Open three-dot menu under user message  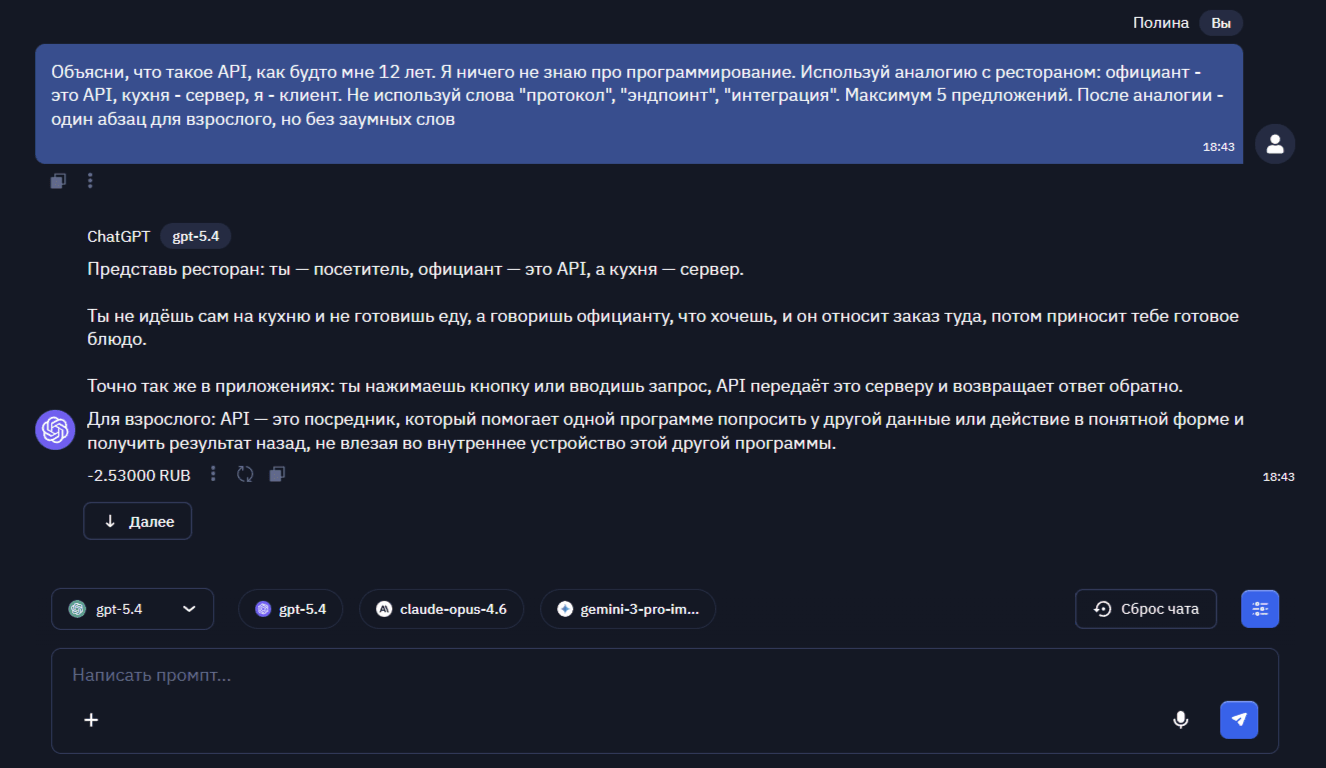pyautogui.click(x=90, y=181)
